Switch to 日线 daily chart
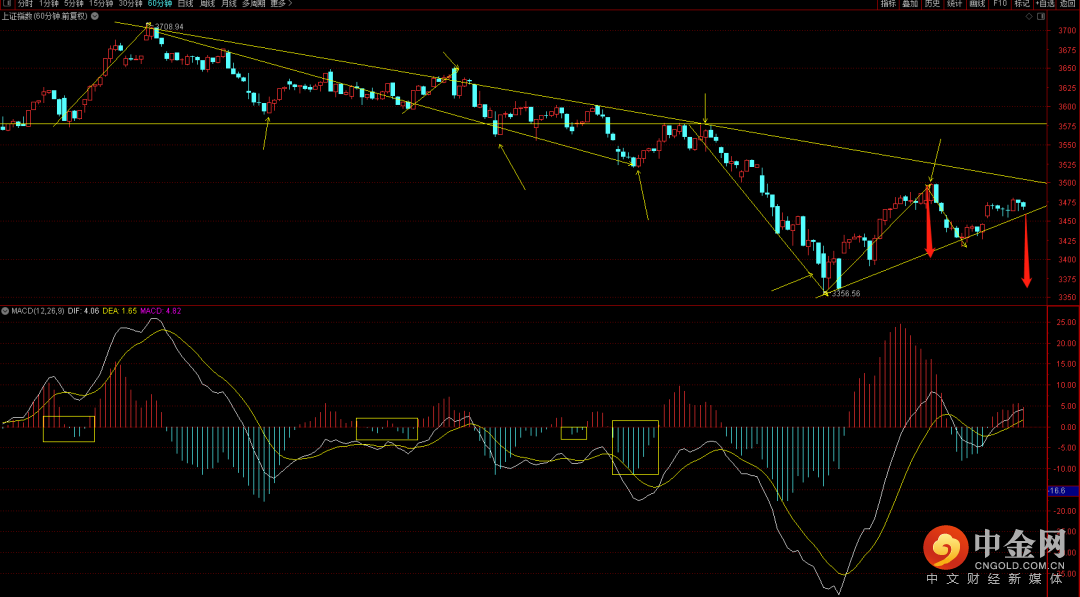 point(185,4)
